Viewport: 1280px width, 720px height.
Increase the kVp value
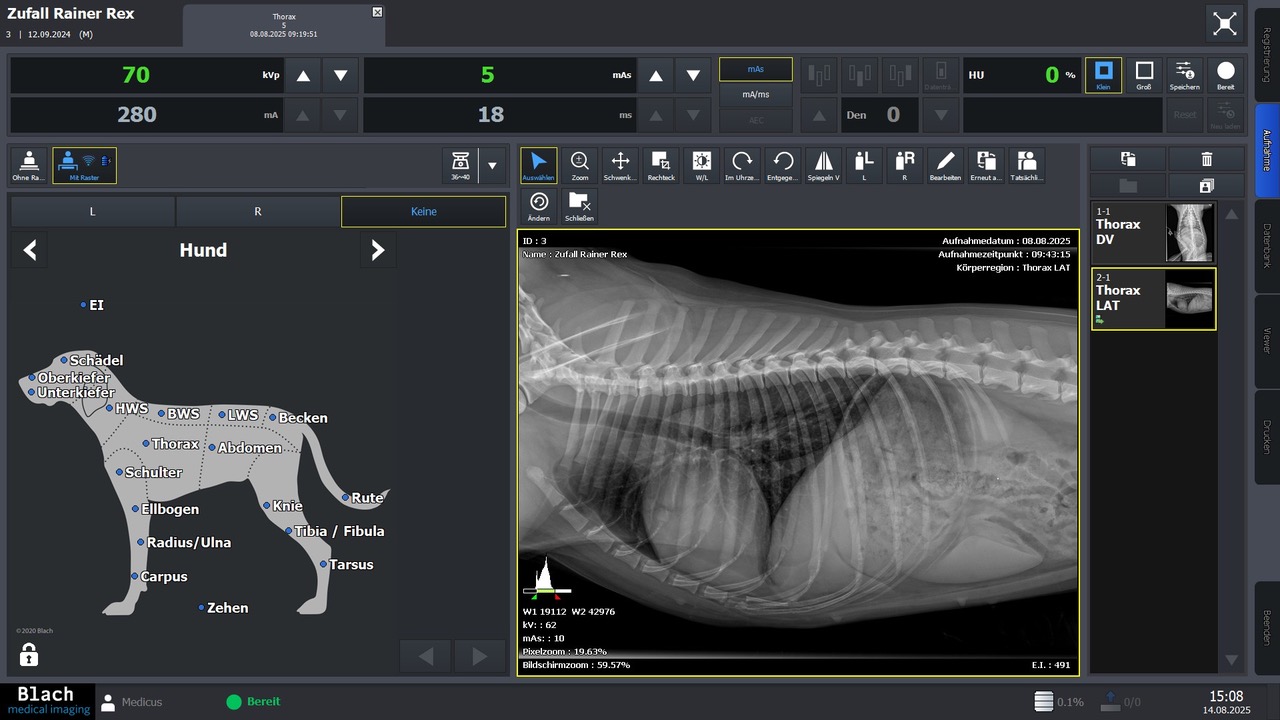[304, 76]
